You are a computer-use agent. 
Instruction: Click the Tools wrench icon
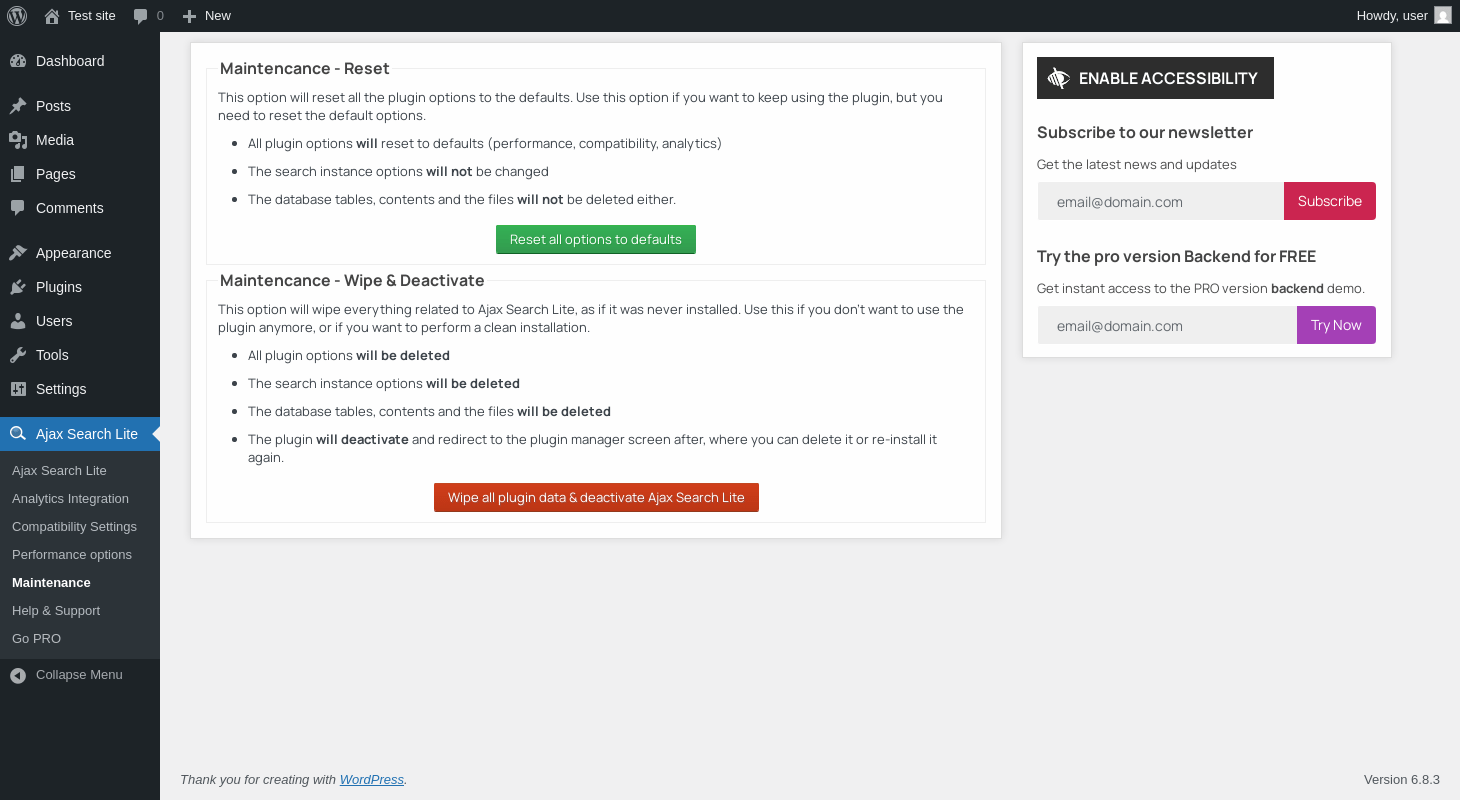click(x=18, y=355)
